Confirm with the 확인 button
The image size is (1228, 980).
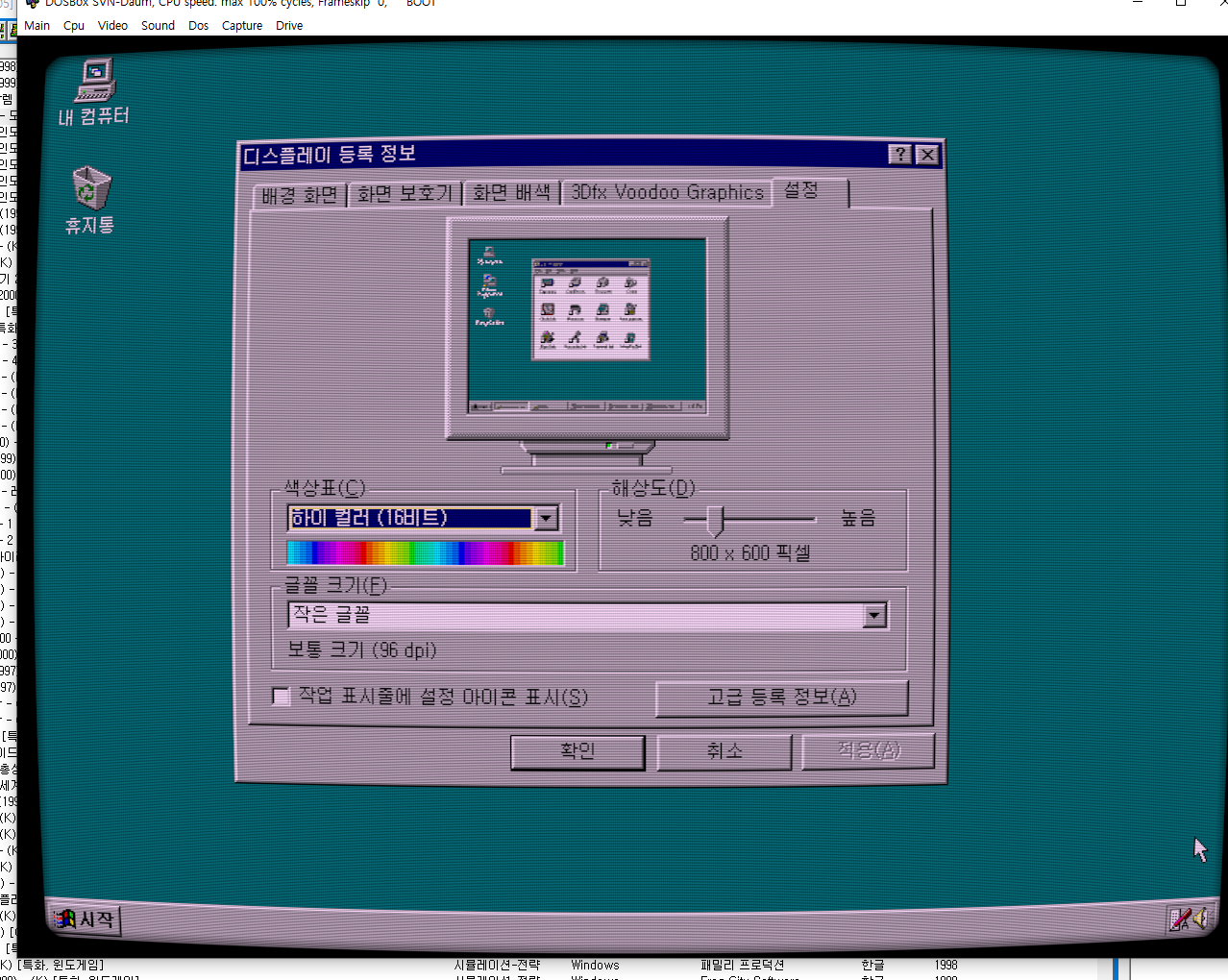577,751
